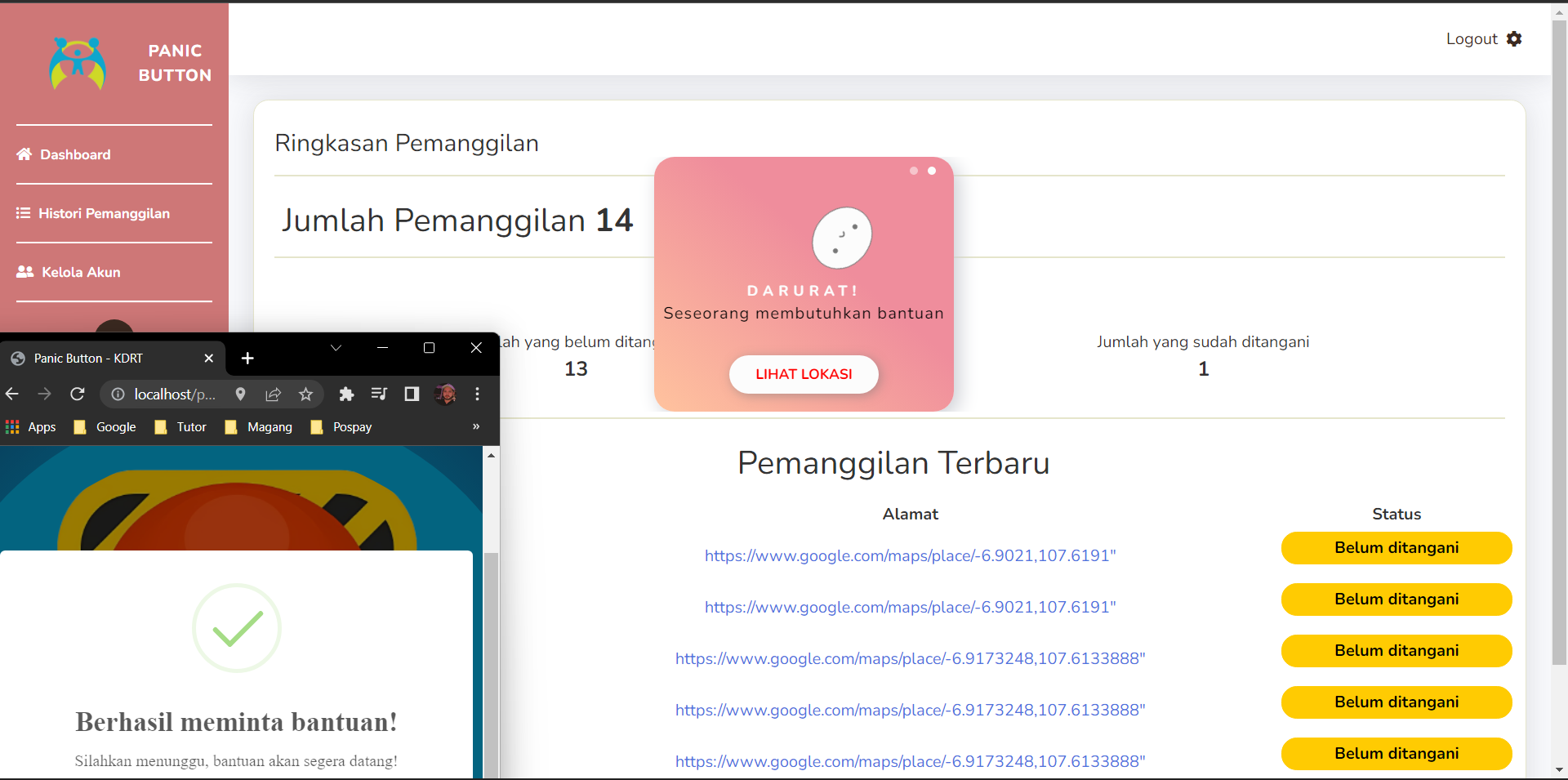Open first Google Maps address link

tap(910, 556)
